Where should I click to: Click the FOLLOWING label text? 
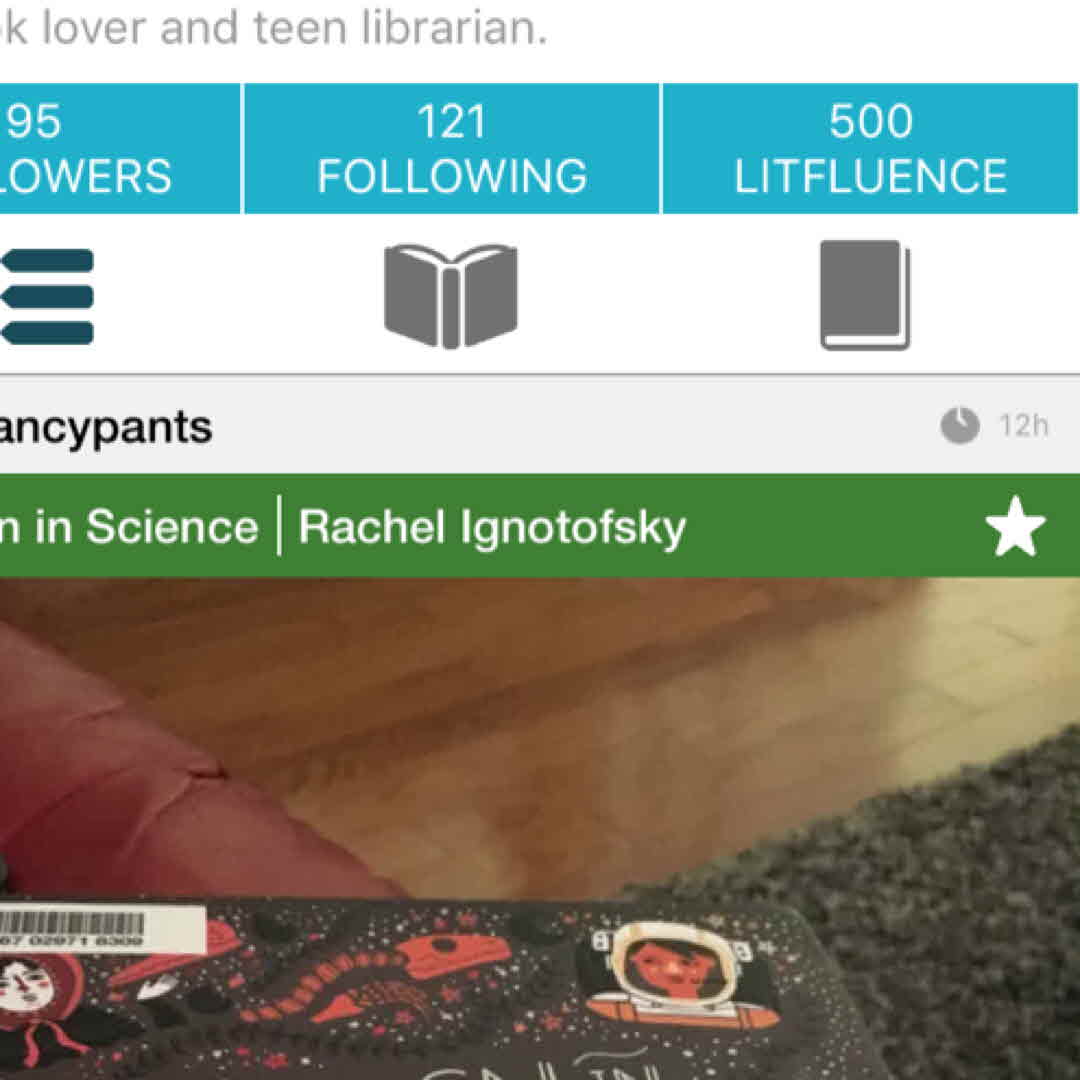[452, 176]
